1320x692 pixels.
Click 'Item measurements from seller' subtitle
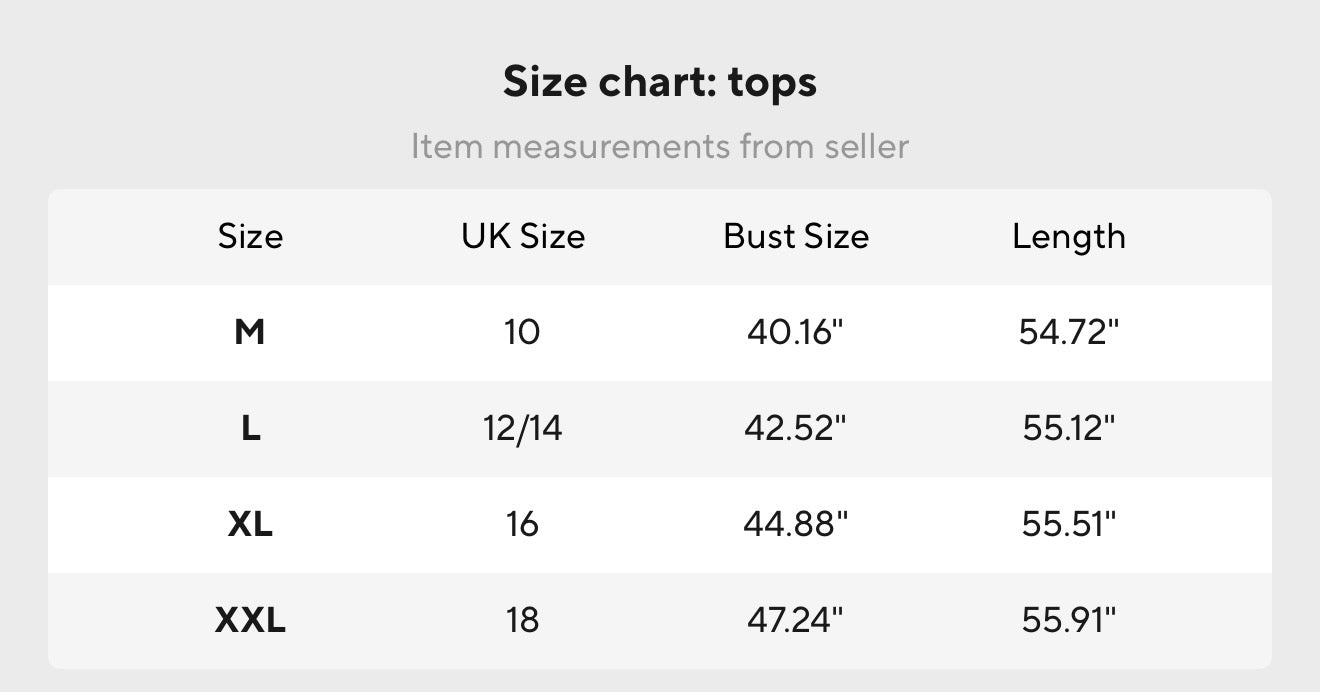coord(660,146)
